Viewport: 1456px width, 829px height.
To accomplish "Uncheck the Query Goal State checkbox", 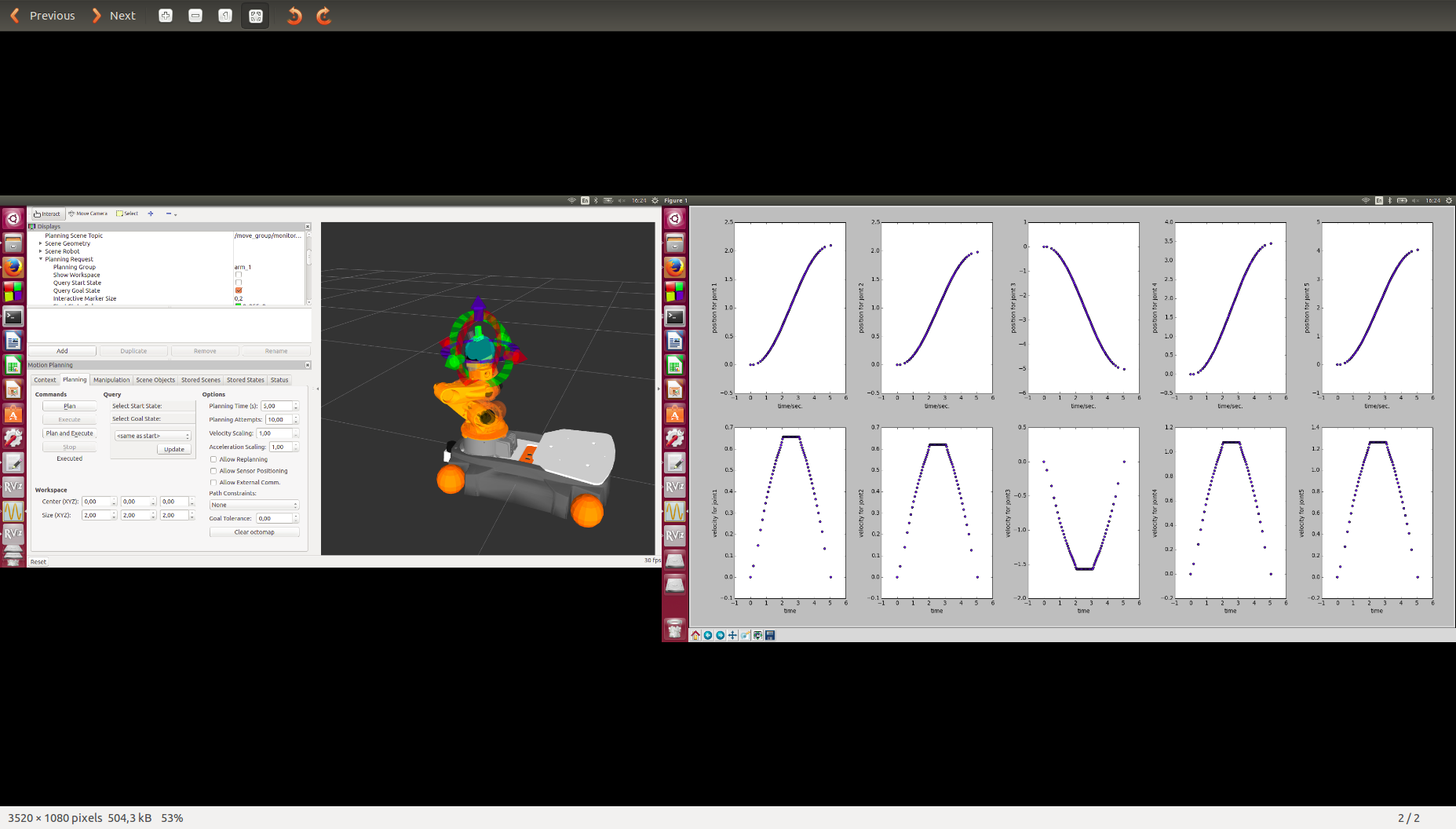I will [x=239, y=290].
